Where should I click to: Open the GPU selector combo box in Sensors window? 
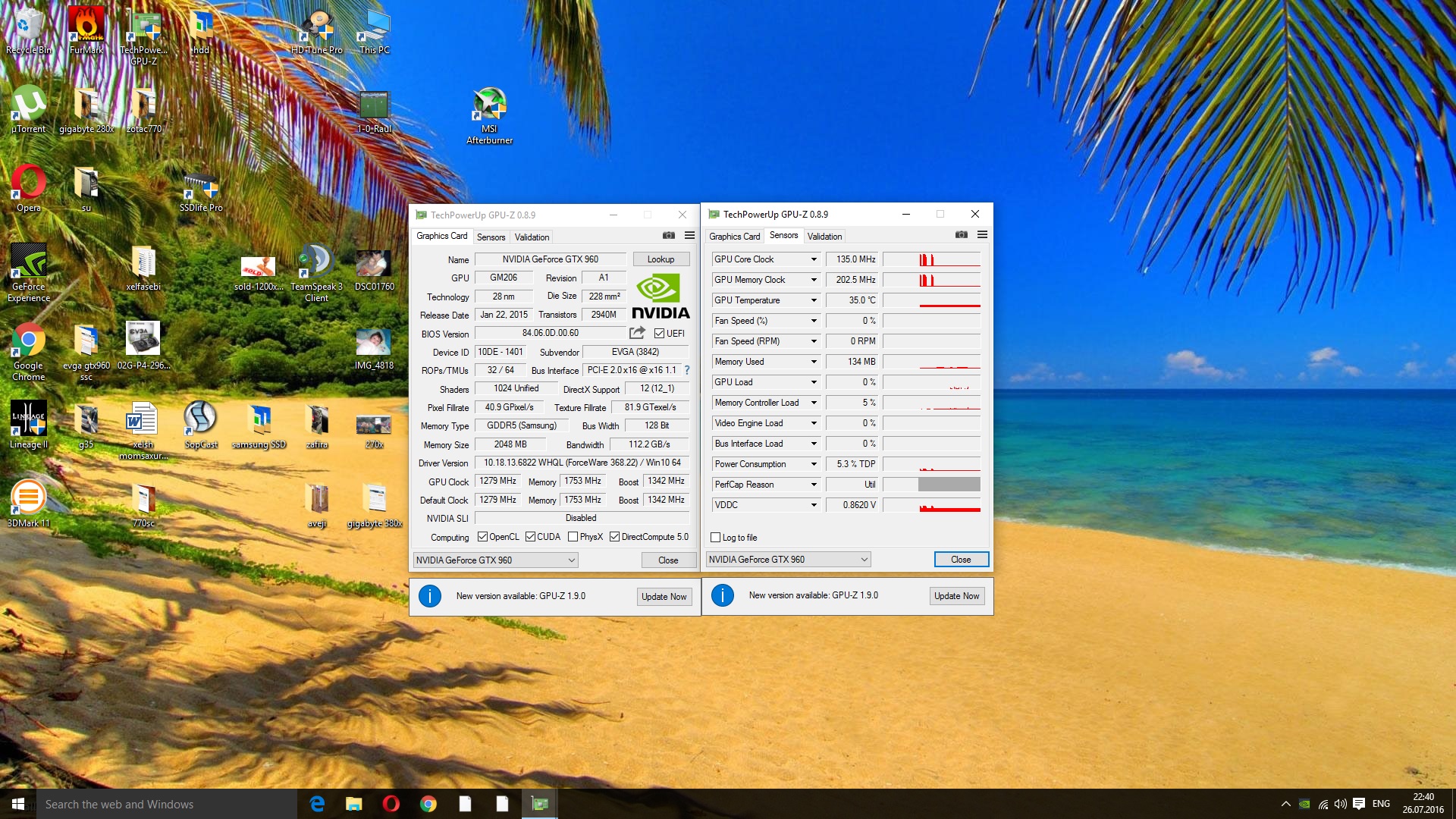point(787,560)
